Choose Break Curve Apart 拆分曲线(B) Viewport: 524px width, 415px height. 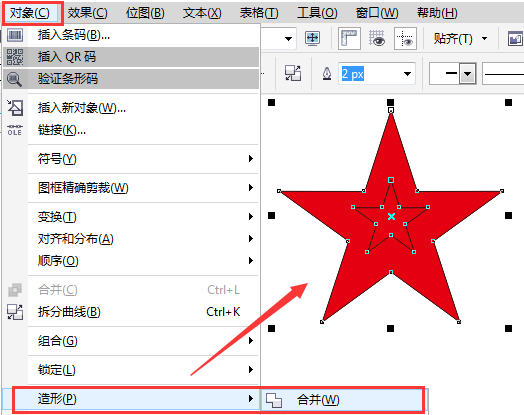pyautogui.click(x=69, y=312)
